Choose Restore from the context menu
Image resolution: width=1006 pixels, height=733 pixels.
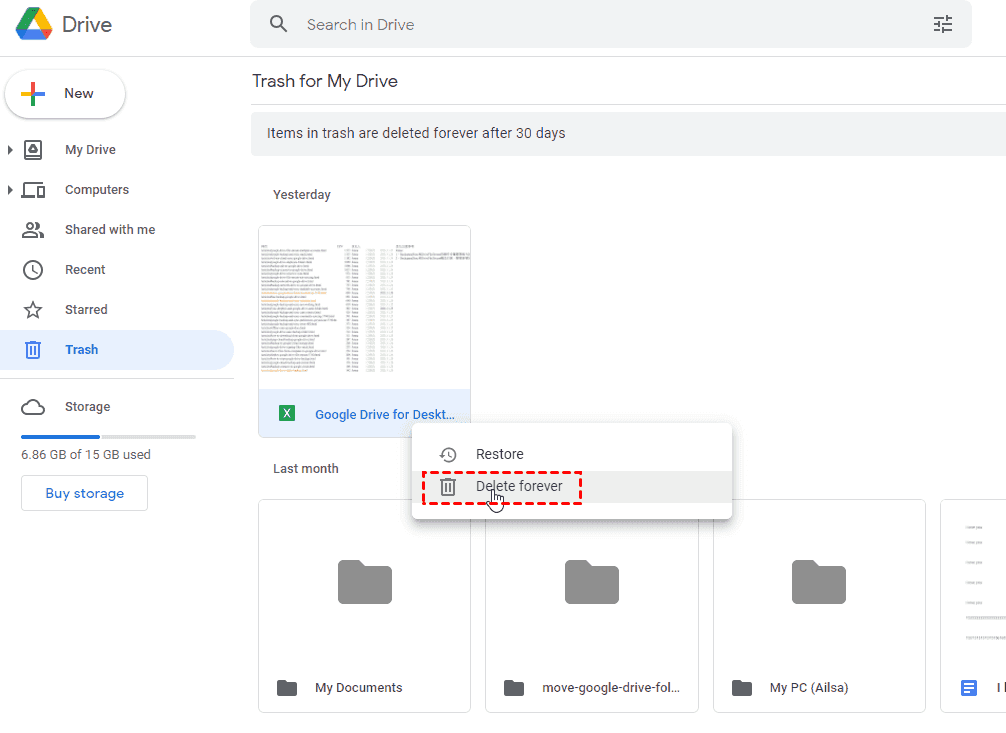[x=500, y=453]
